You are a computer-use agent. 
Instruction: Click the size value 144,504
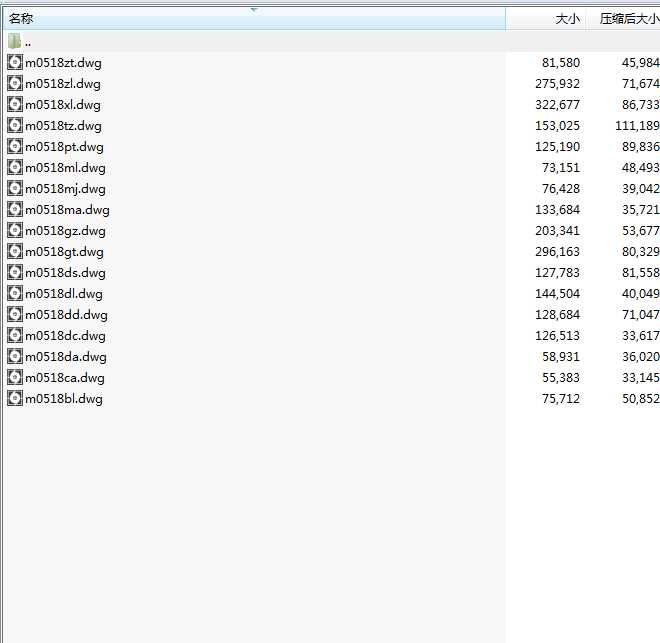557,294
